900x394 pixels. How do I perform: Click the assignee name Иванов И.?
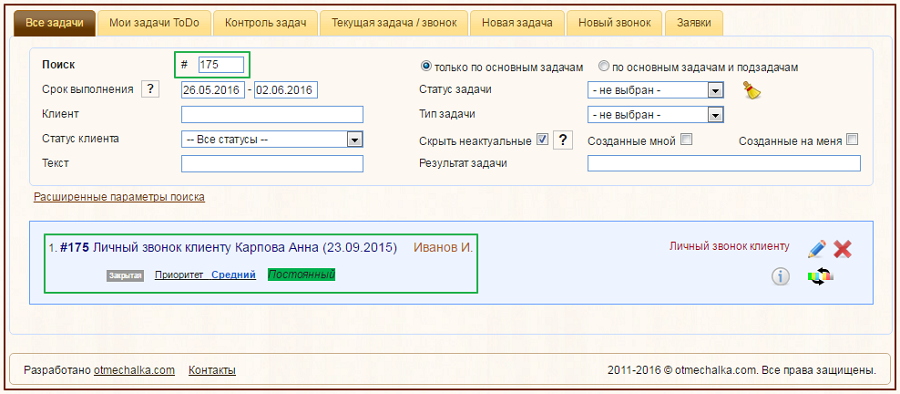(443, 248)
